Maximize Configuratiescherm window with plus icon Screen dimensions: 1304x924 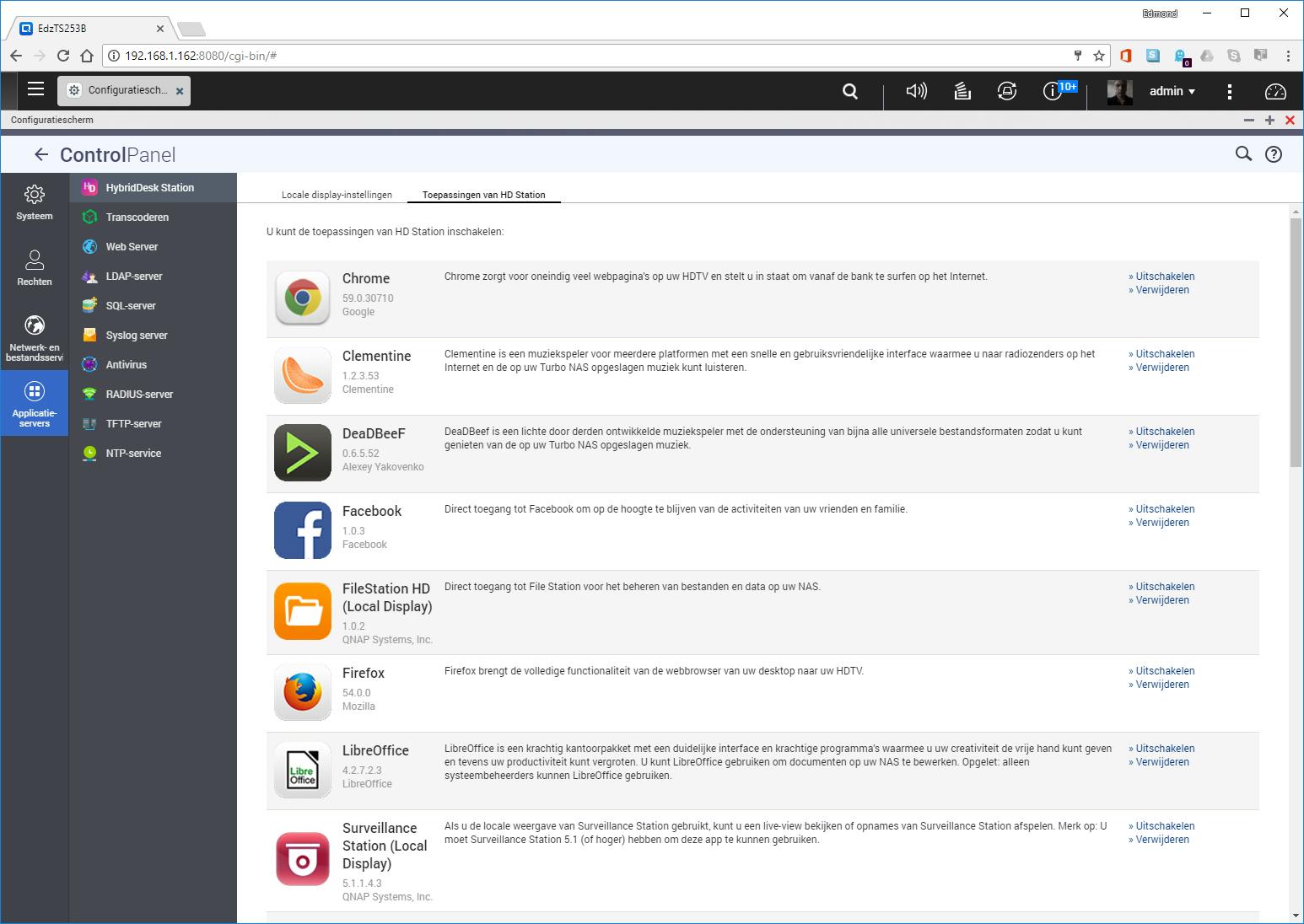coord(1269,120)
